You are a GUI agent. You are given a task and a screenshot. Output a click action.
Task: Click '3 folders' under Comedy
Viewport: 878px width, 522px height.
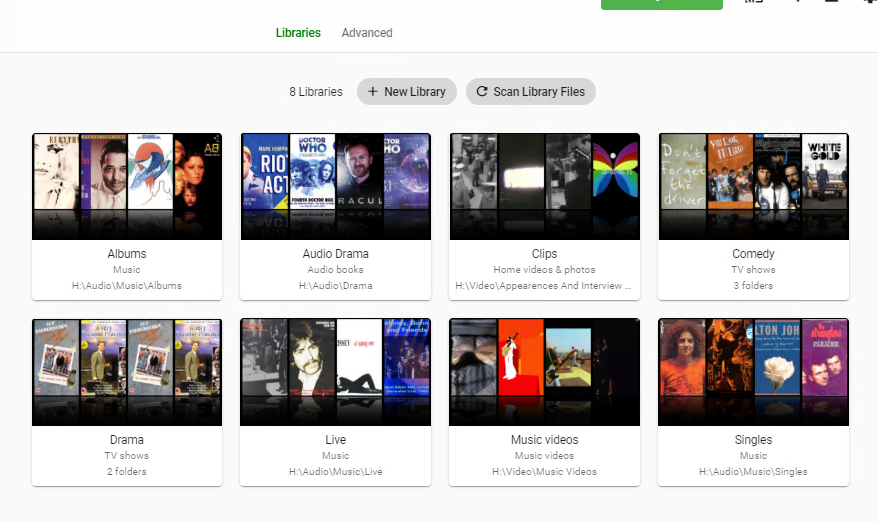(x=754, y=286)
